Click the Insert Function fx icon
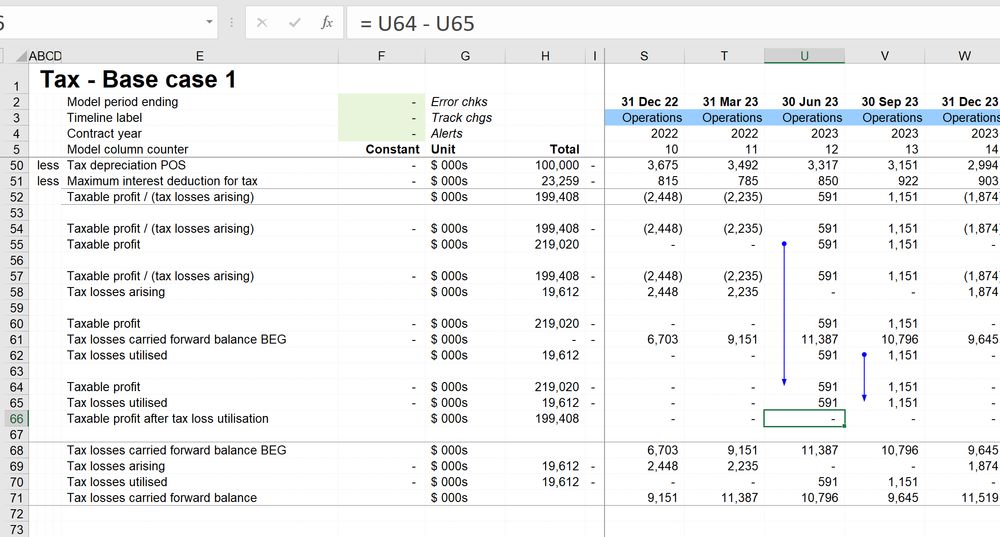1000x537 pixels. tap(327, 22)
